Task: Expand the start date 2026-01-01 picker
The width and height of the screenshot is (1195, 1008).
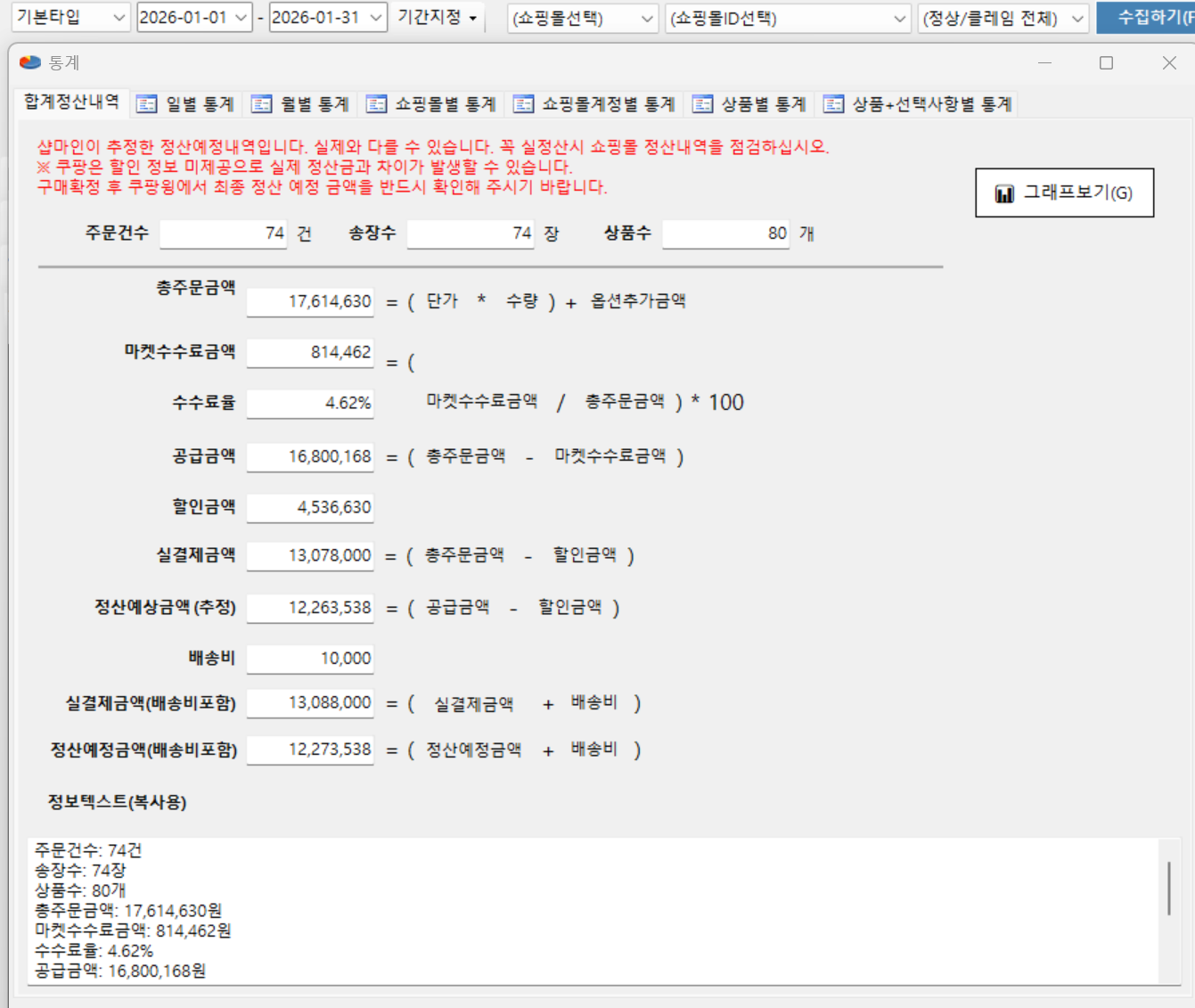Action: point(241,18)
